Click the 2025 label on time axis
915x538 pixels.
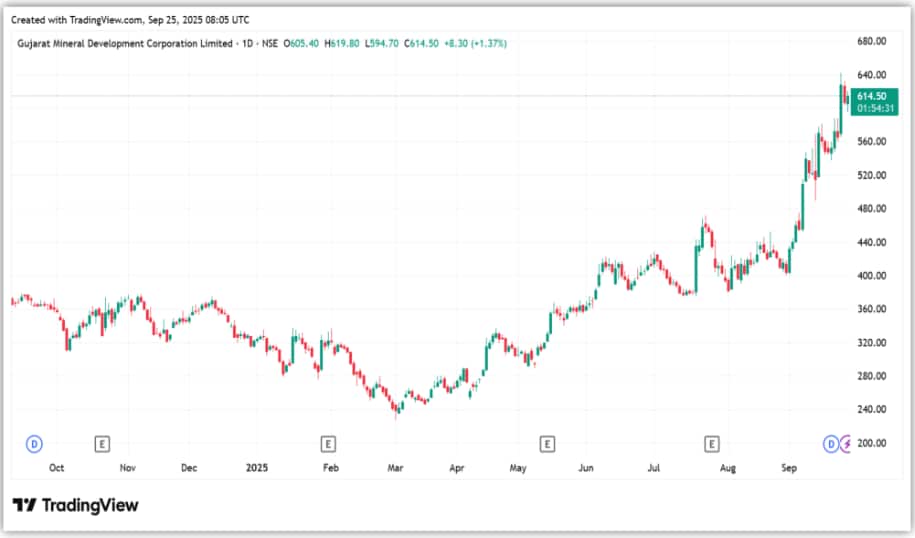coord(257,467)
